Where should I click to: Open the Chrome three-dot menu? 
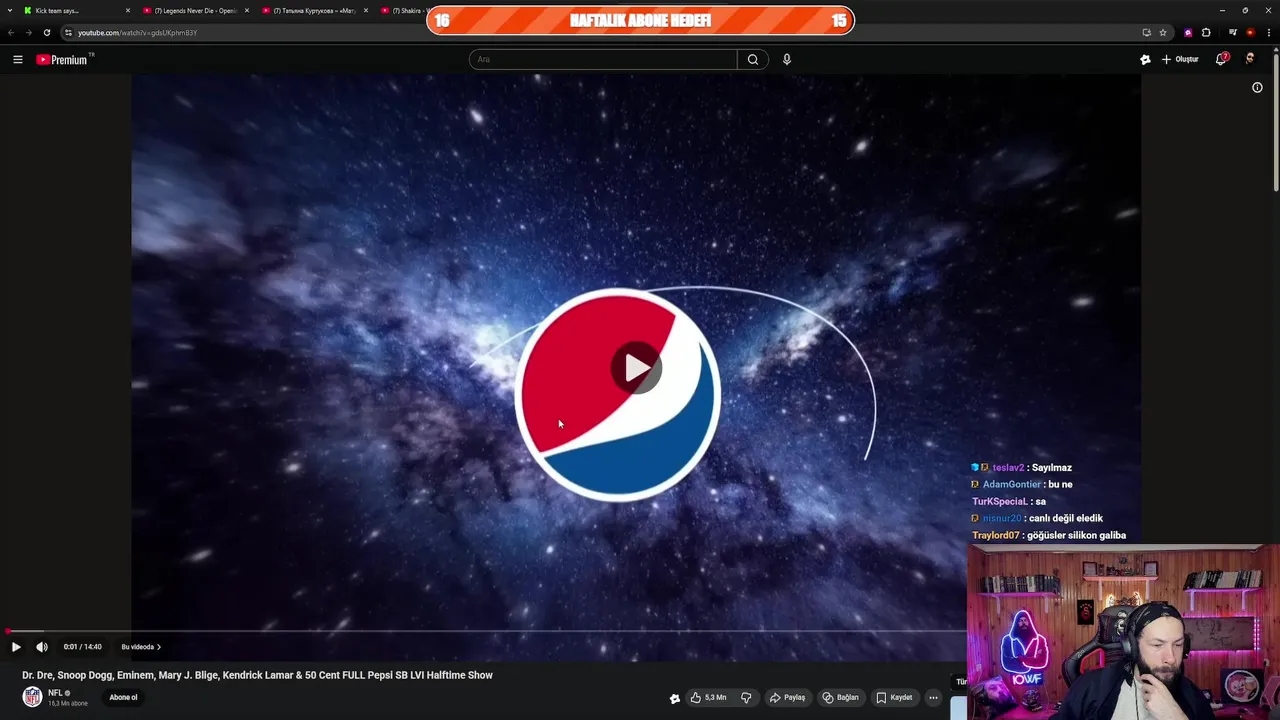pos(1267,32)
